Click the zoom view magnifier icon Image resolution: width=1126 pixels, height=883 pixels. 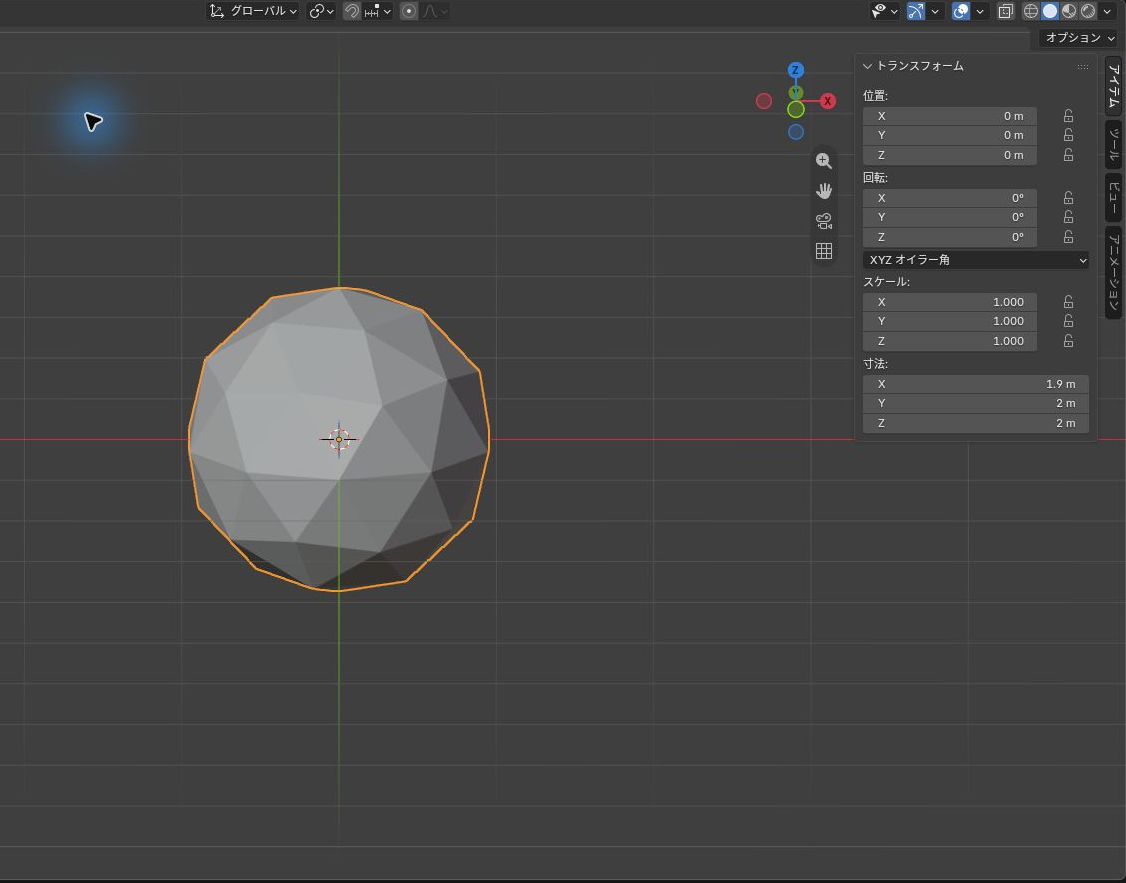click(824, 161)
